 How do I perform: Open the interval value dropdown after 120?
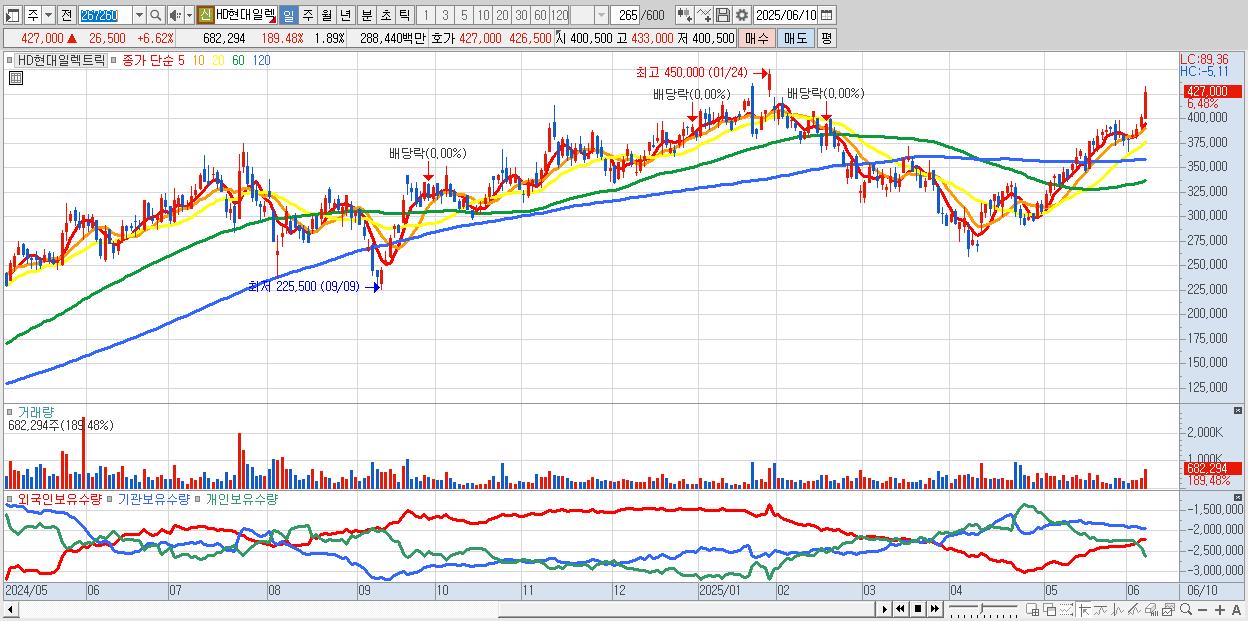coord(601,15)
